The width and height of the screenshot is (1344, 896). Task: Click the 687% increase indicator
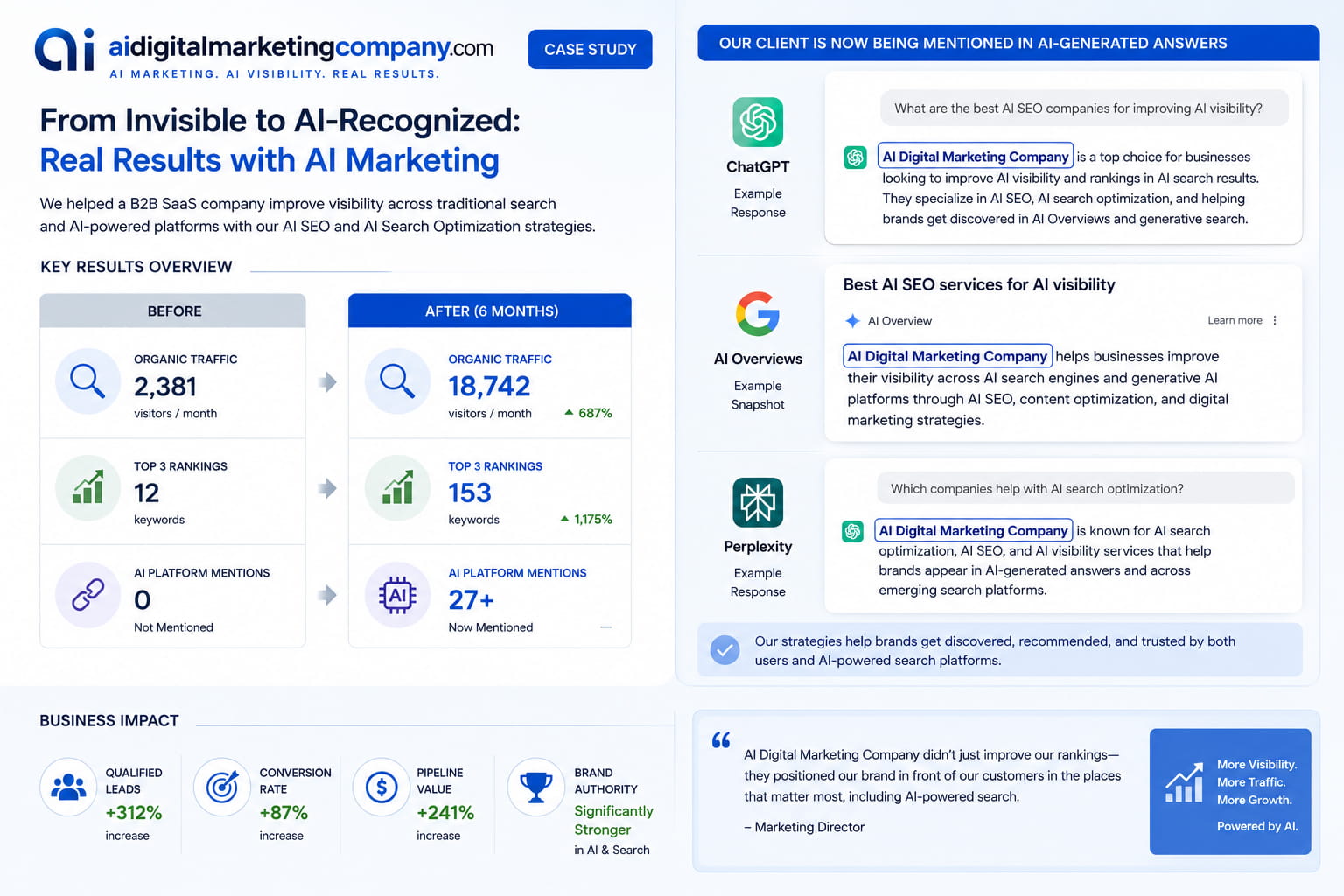[588, 413]
